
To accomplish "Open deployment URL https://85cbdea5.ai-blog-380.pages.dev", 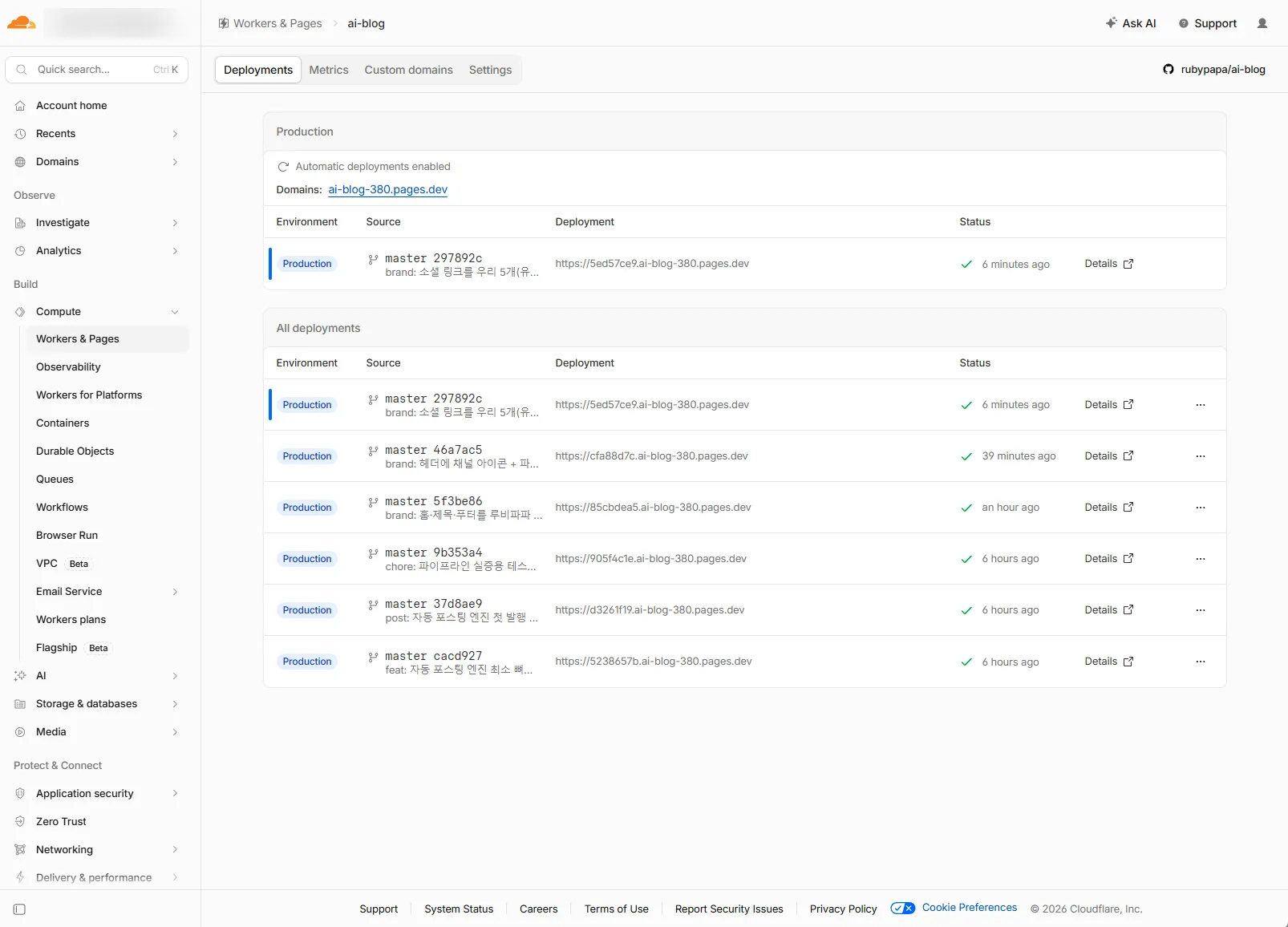I will [653, 508].
